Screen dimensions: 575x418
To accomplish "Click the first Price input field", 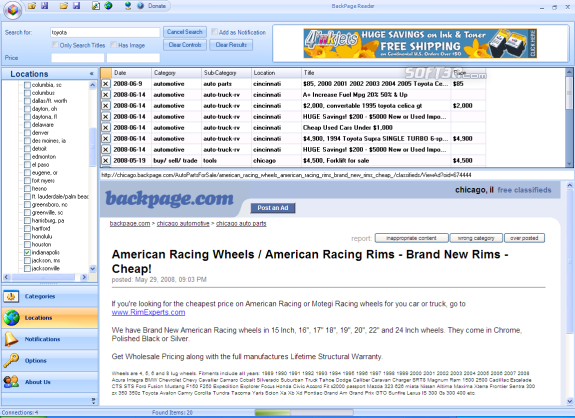I will point(78,58).
